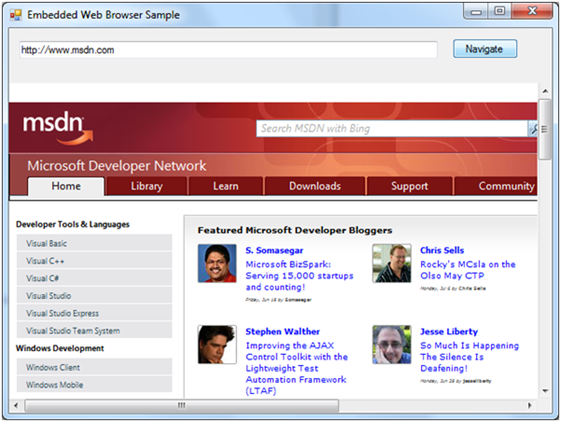Click the horizontal scrollbar right arrow
The image size is (561, 422).
click(x=530, y=406)
